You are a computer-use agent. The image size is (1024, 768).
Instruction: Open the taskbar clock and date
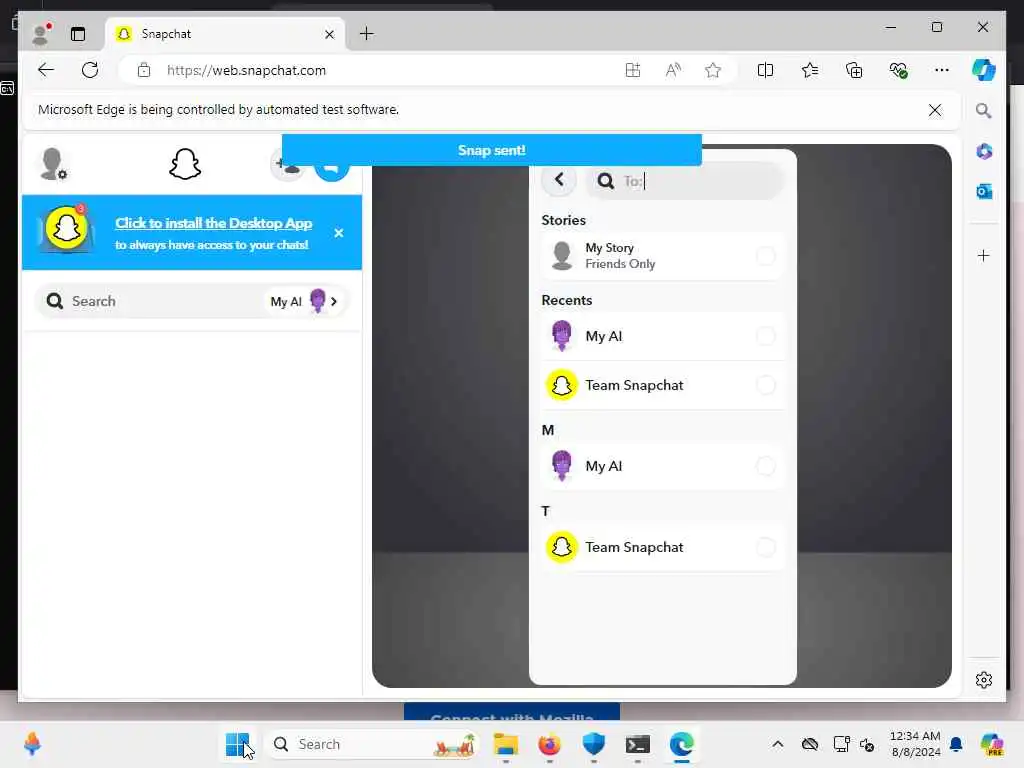click(x=915, y=744)
